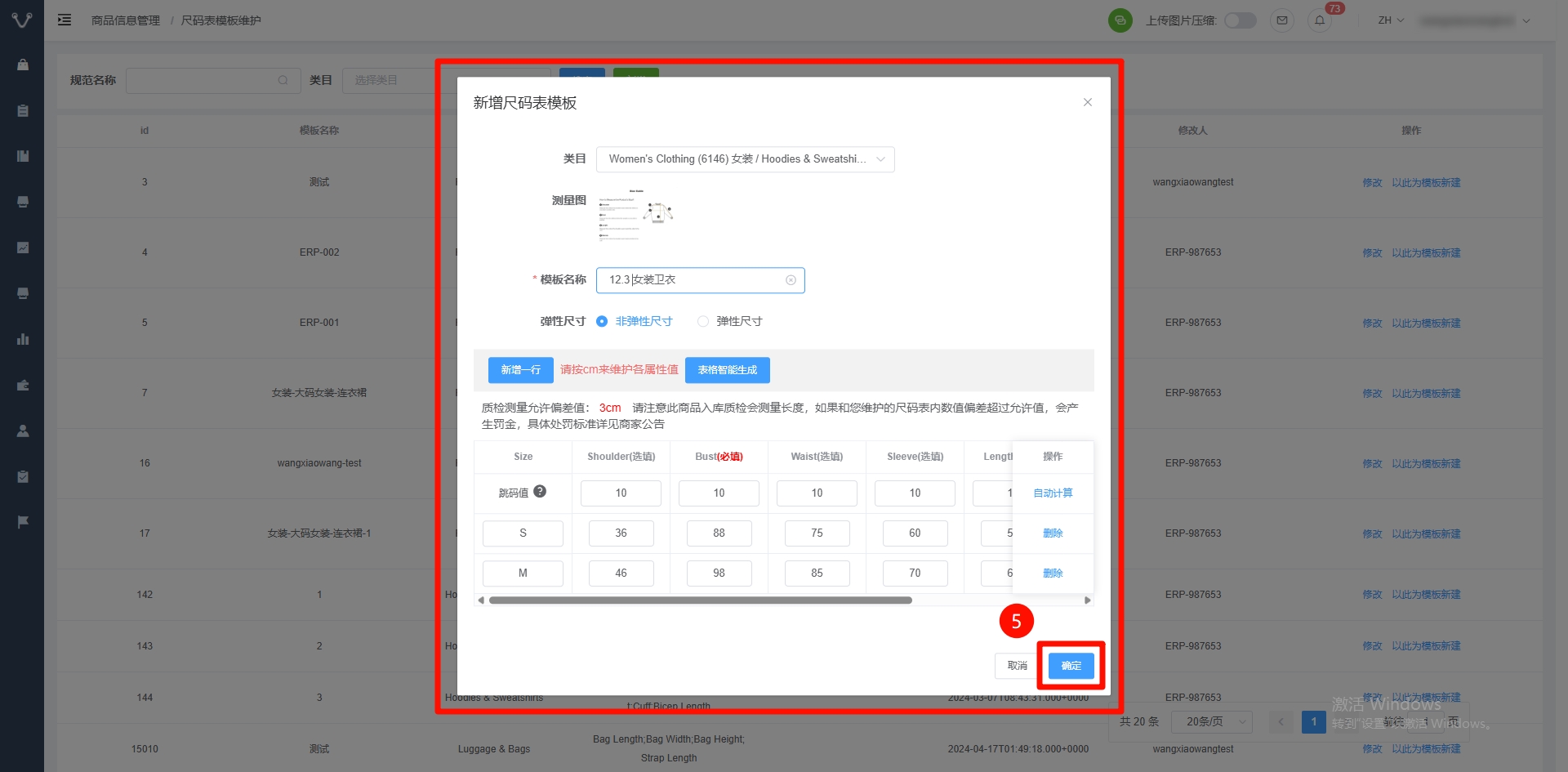Click the sidebar collapse hamburger icon
Viewport: 1568px width, 772px height.
click(65, 20)
